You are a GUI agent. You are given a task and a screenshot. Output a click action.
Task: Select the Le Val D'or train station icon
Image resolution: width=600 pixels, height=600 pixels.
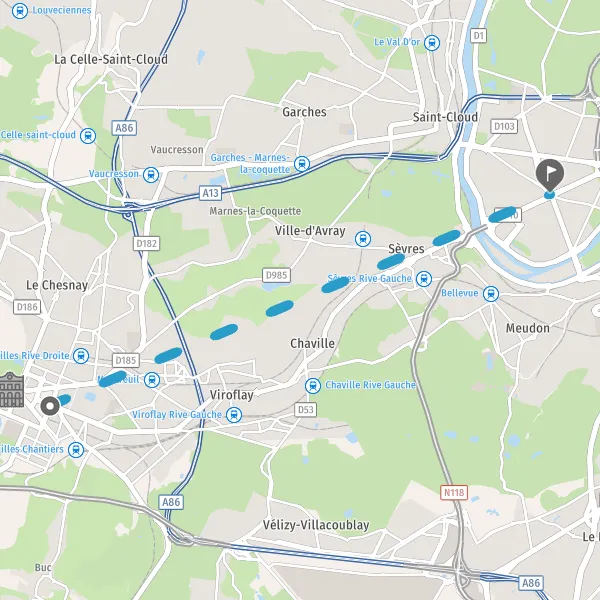(x=432, y=42)
